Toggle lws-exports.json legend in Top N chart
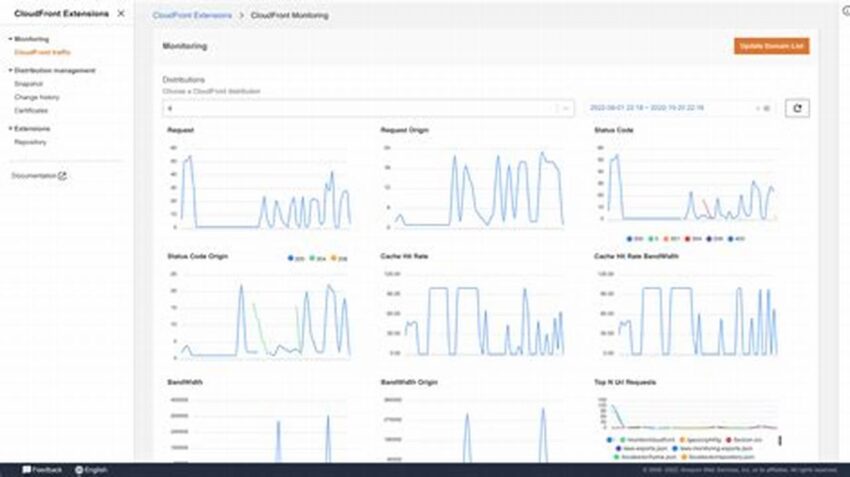Screen dimensions: 850x477 click(641, 449)
